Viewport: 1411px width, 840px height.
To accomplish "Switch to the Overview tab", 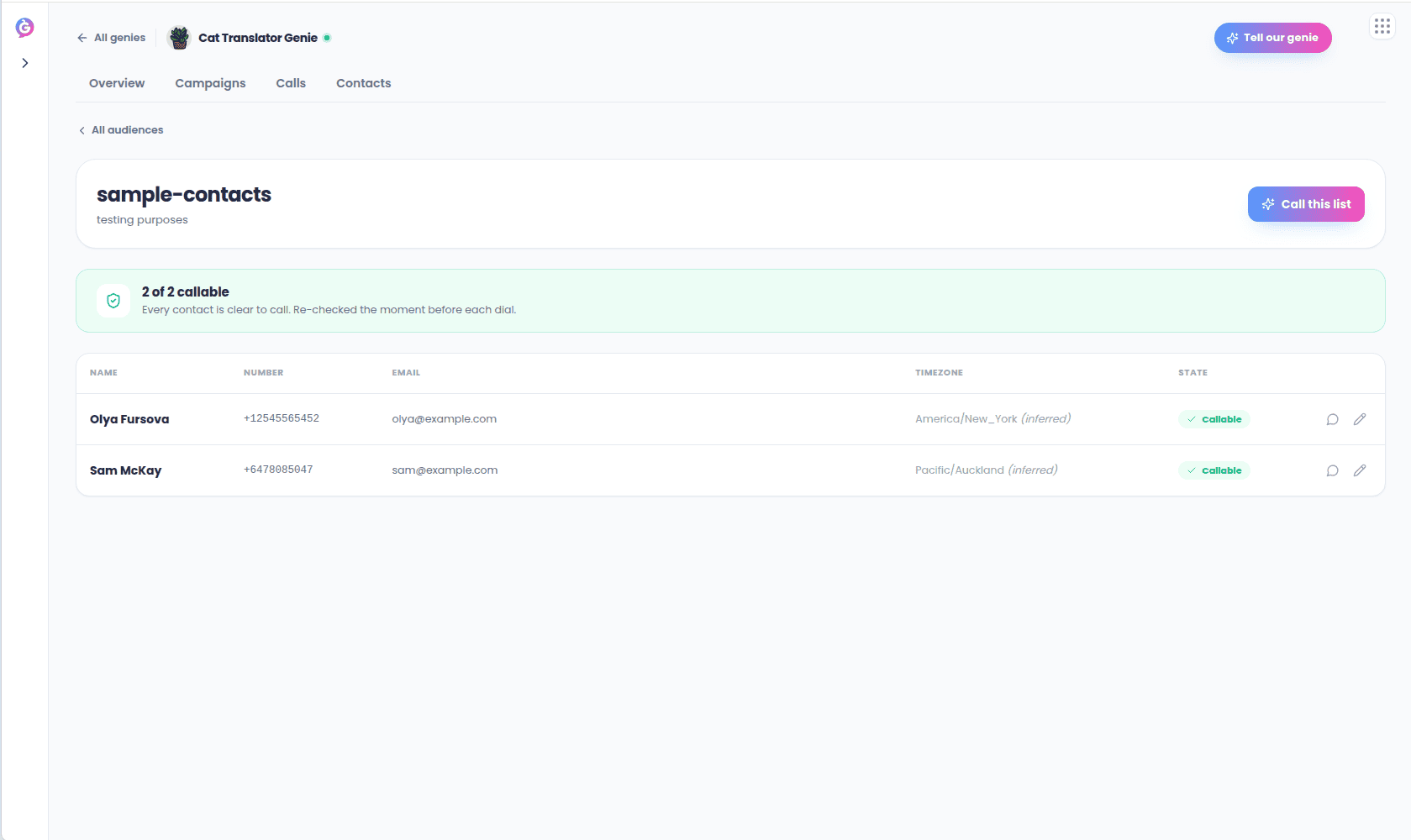I will [x=117, y=83].
